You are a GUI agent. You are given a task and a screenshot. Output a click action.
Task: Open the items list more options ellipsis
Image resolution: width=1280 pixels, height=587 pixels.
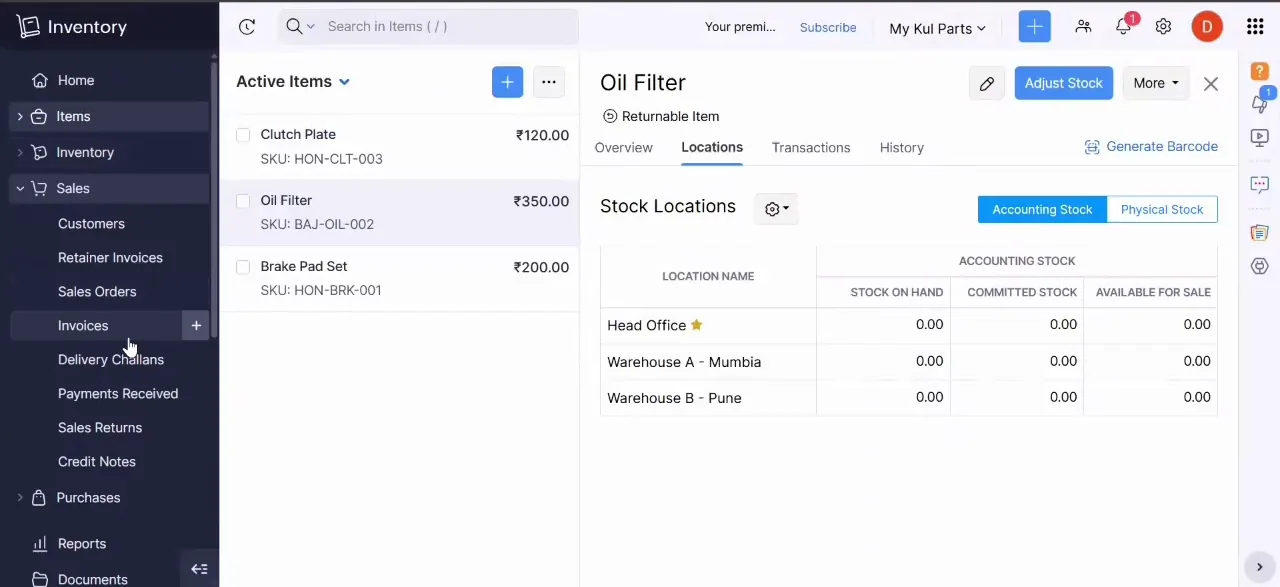tap(548, 82)
